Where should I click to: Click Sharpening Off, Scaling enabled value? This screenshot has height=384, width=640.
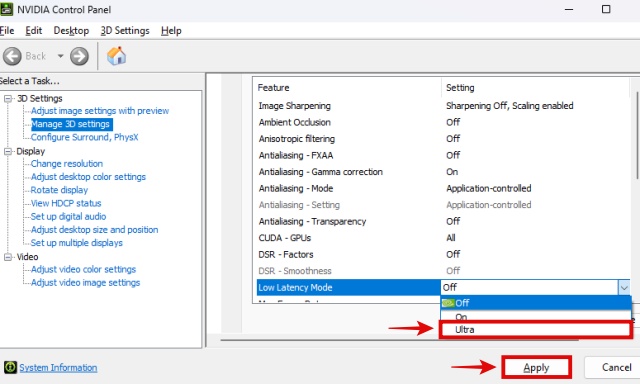(509, 106)
